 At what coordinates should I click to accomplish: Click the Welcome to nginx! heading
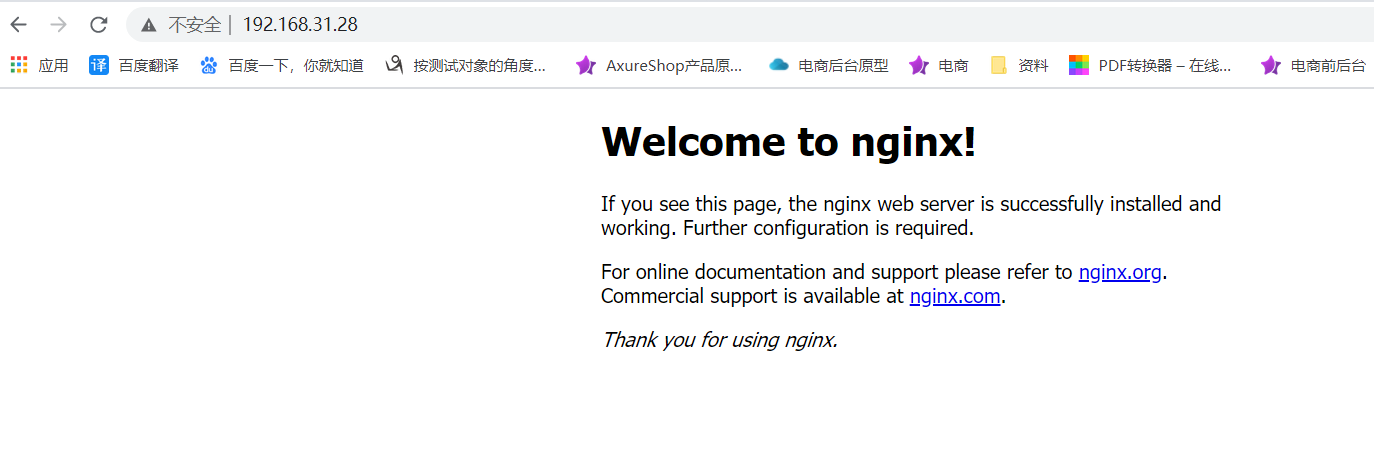788,142
